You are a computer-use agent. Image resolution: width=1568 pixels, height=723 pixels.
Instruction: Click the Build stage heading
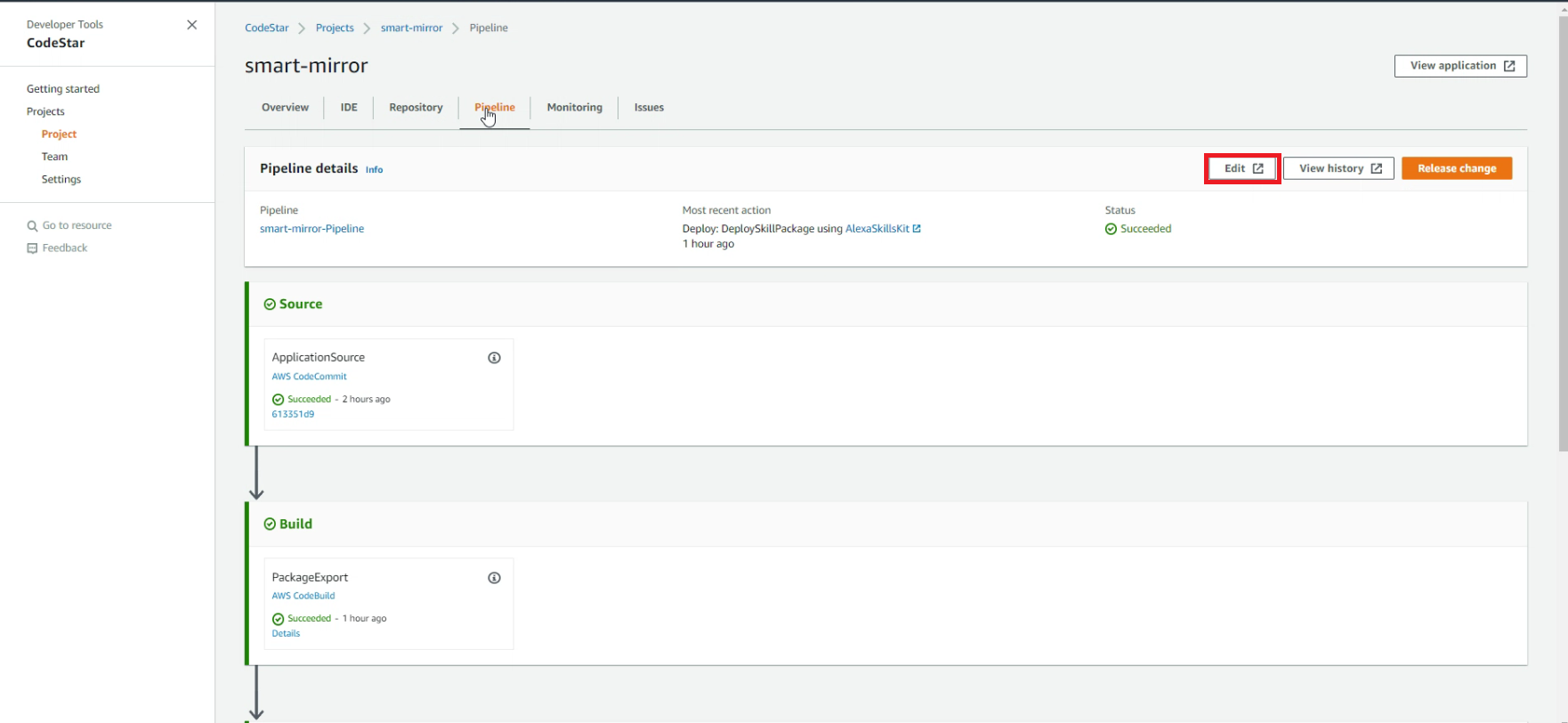(x=295, y=524)
